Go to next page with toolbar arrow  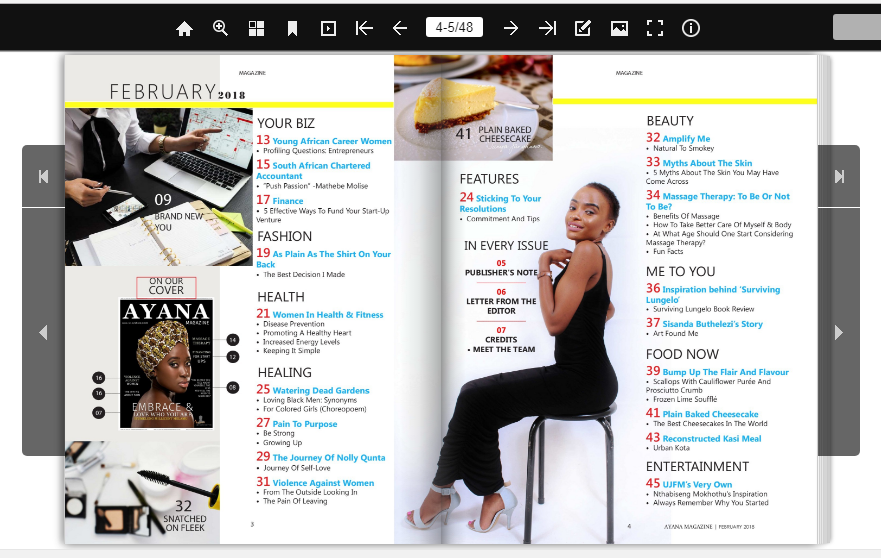click(511, 28)
